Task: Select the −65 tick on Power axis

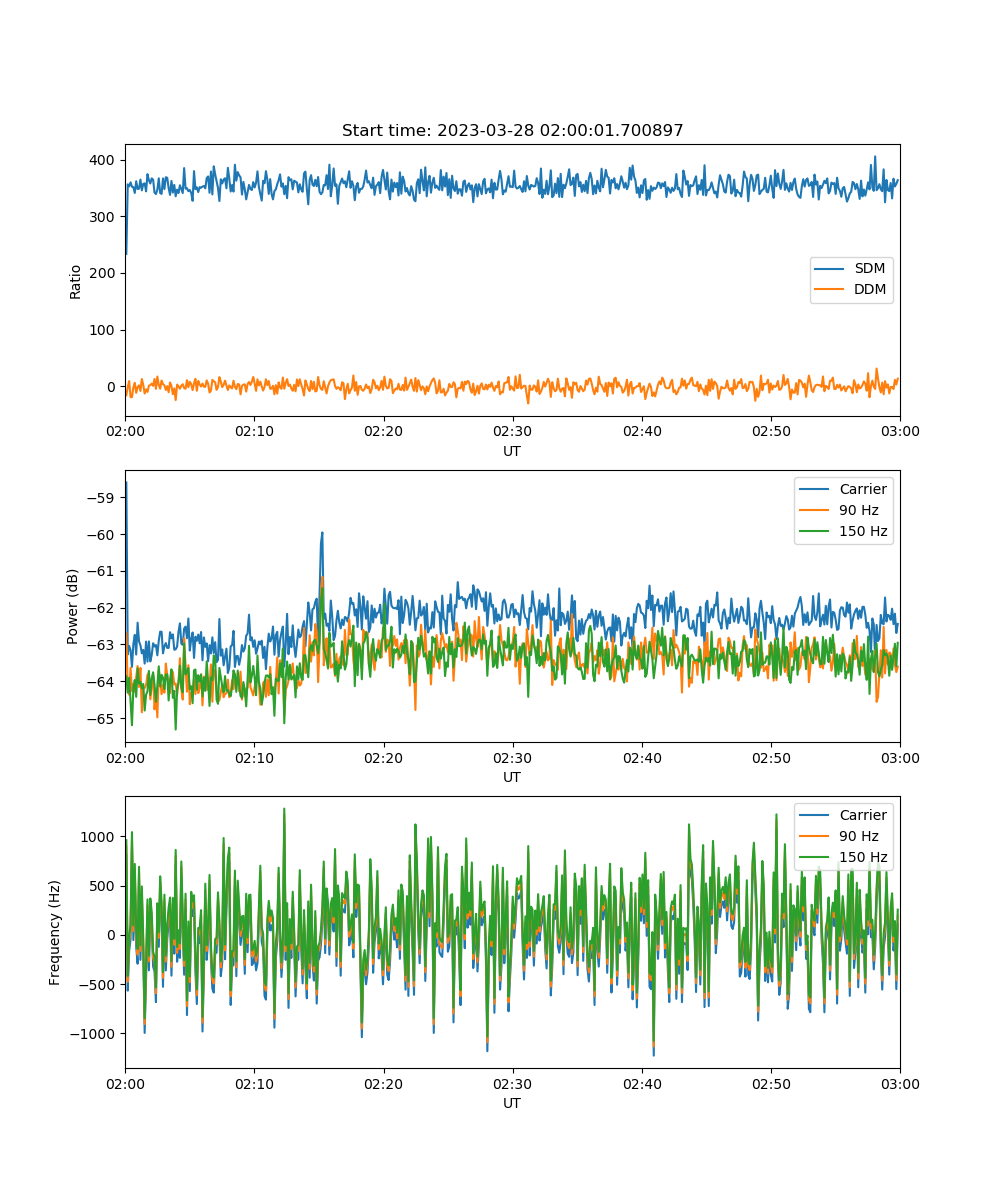Action: 103,718
